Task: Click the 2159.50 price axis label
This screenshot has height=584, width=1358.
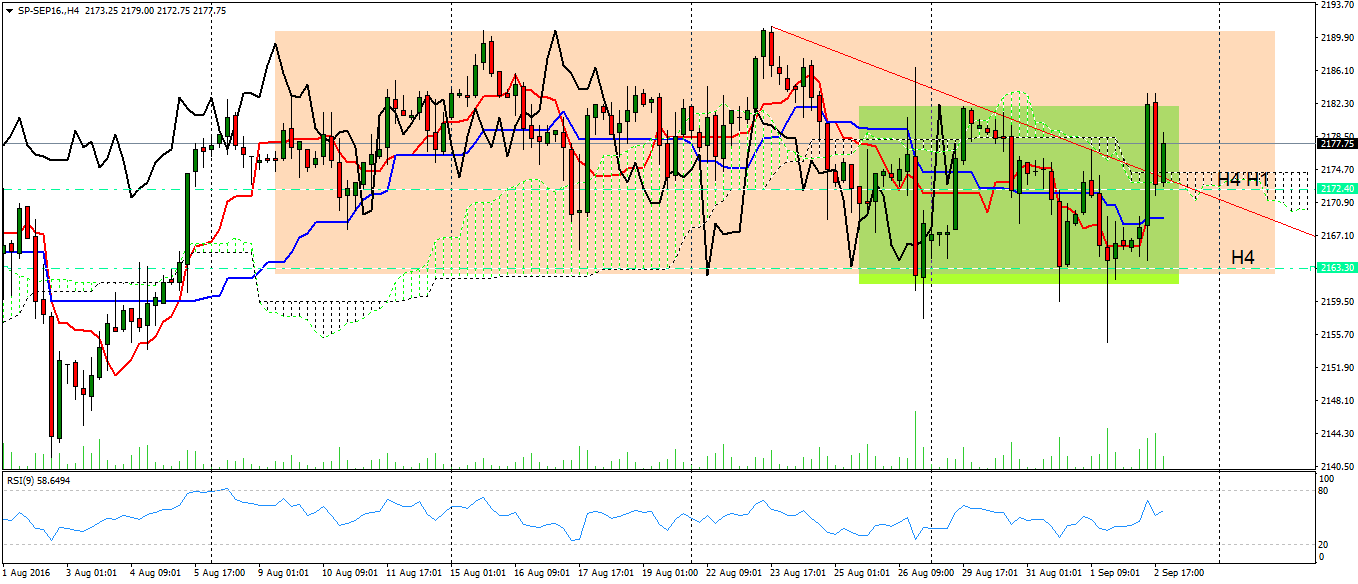Action: 1337,302
